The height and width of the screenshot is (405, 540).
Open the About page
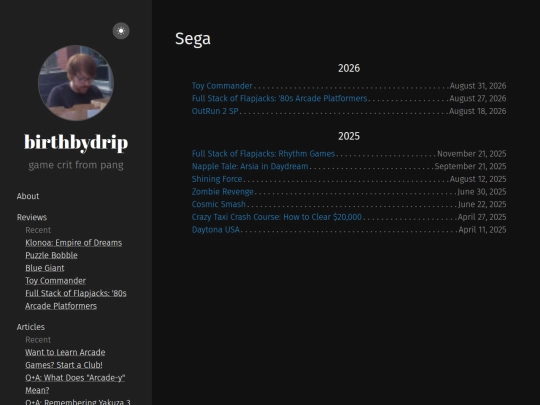click(28, 196)
